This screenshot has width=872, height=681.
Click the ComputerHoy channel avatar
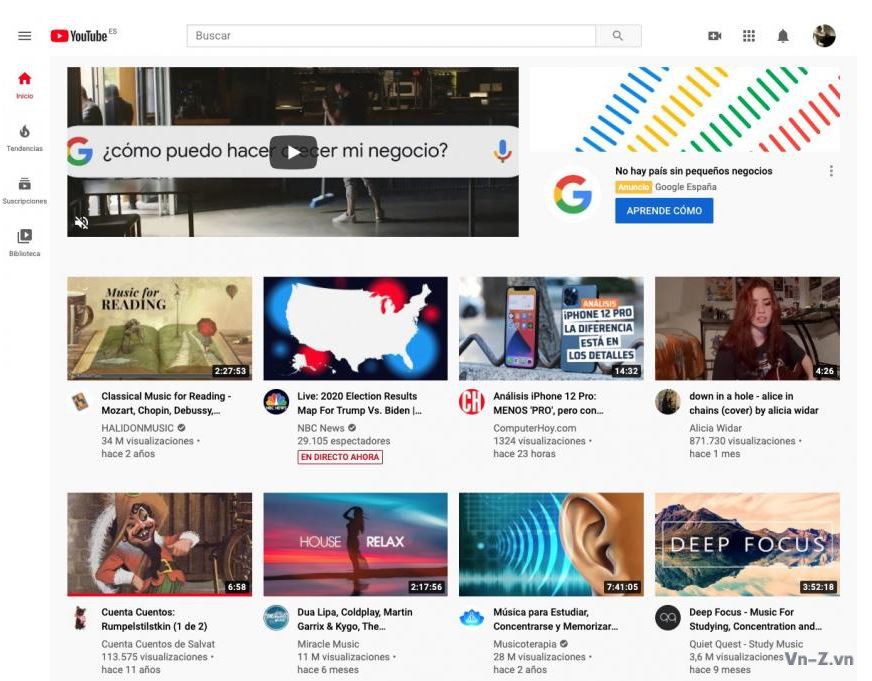tap(472, 402)
